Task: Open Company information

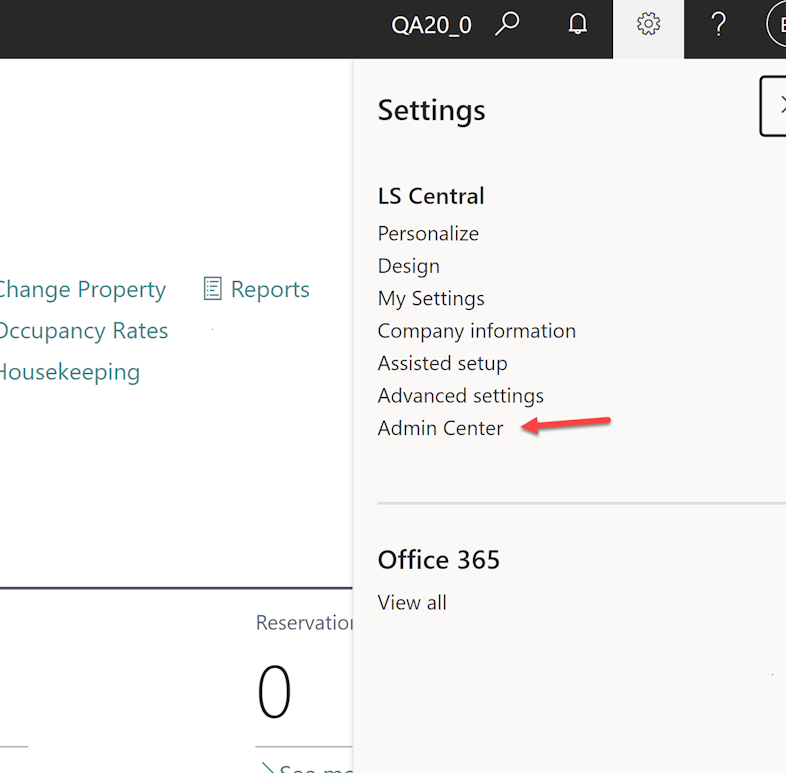Action: click(x=476, y=330)
